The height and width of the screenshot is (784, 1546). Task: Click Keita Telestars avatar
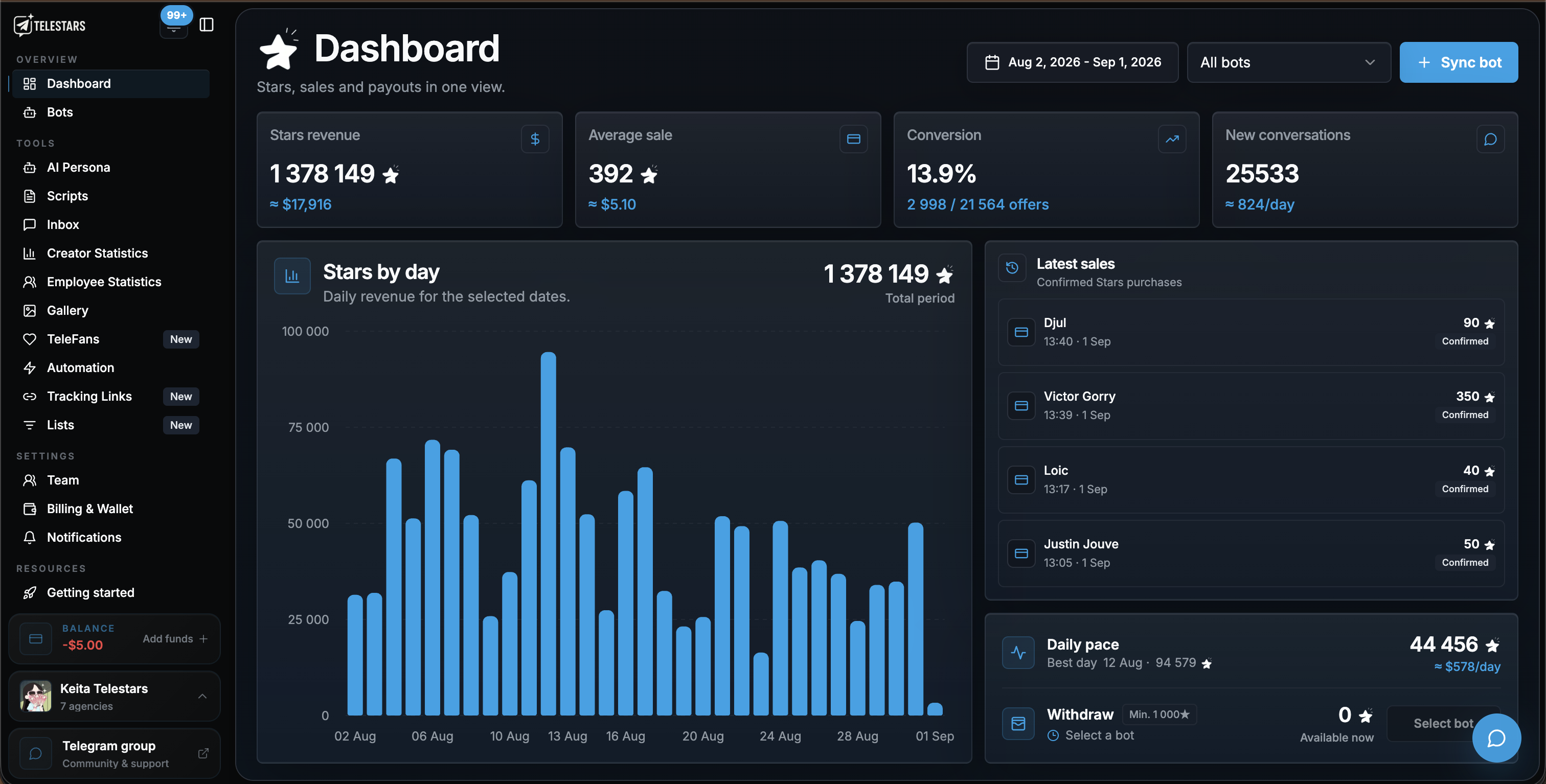click(36, 696)
